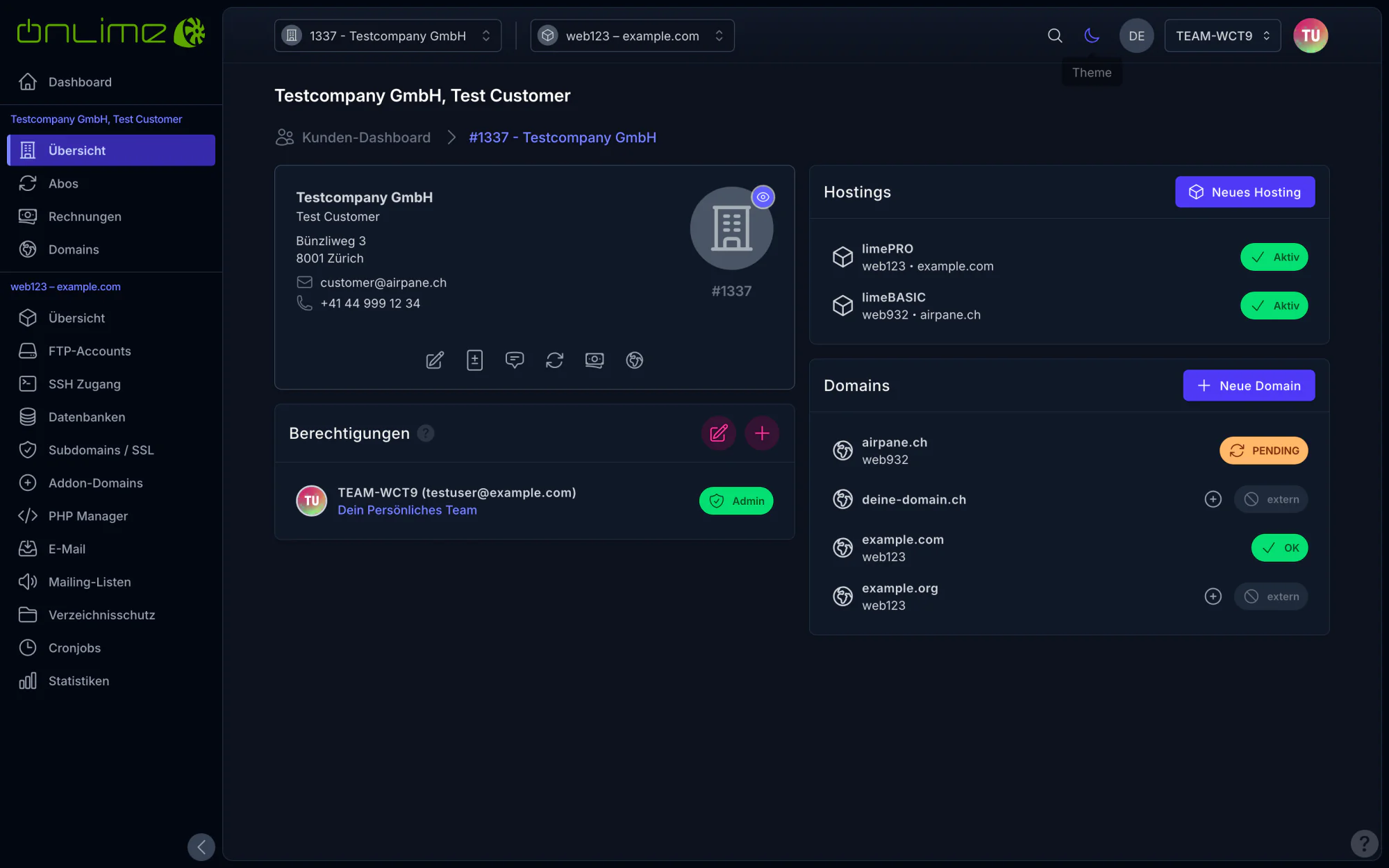This screenshot has width=1389, height=868.
Task: Toggle dark theme moon icon
Action: click(x=1092, y=35)
